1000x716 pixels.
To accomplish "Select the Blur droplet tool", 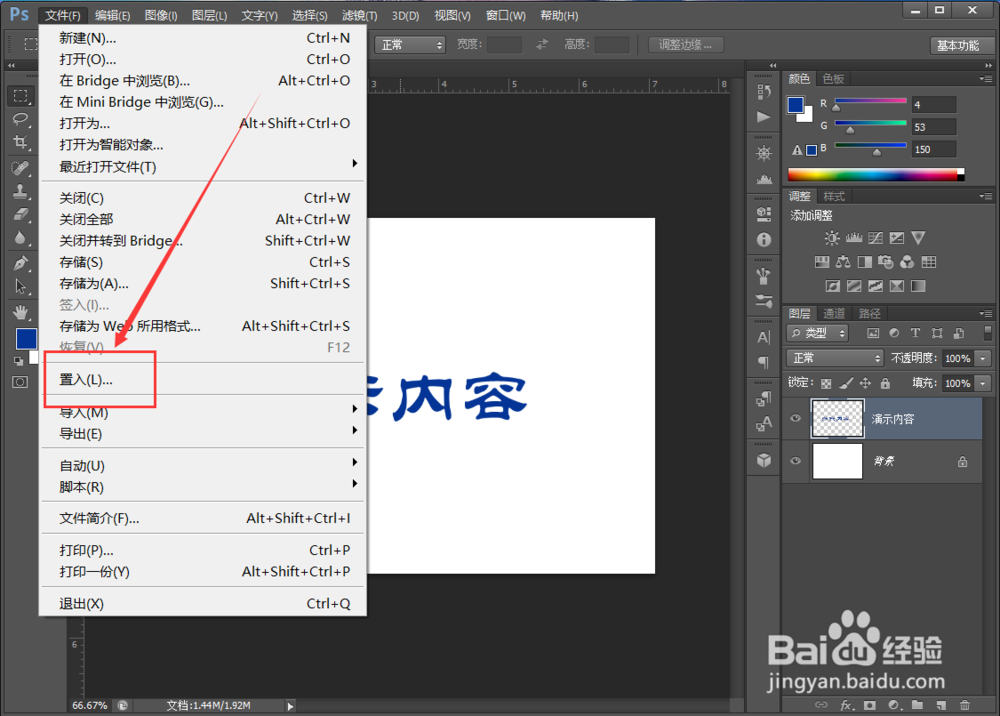I will pyautogui.click(x=20, y=238).
